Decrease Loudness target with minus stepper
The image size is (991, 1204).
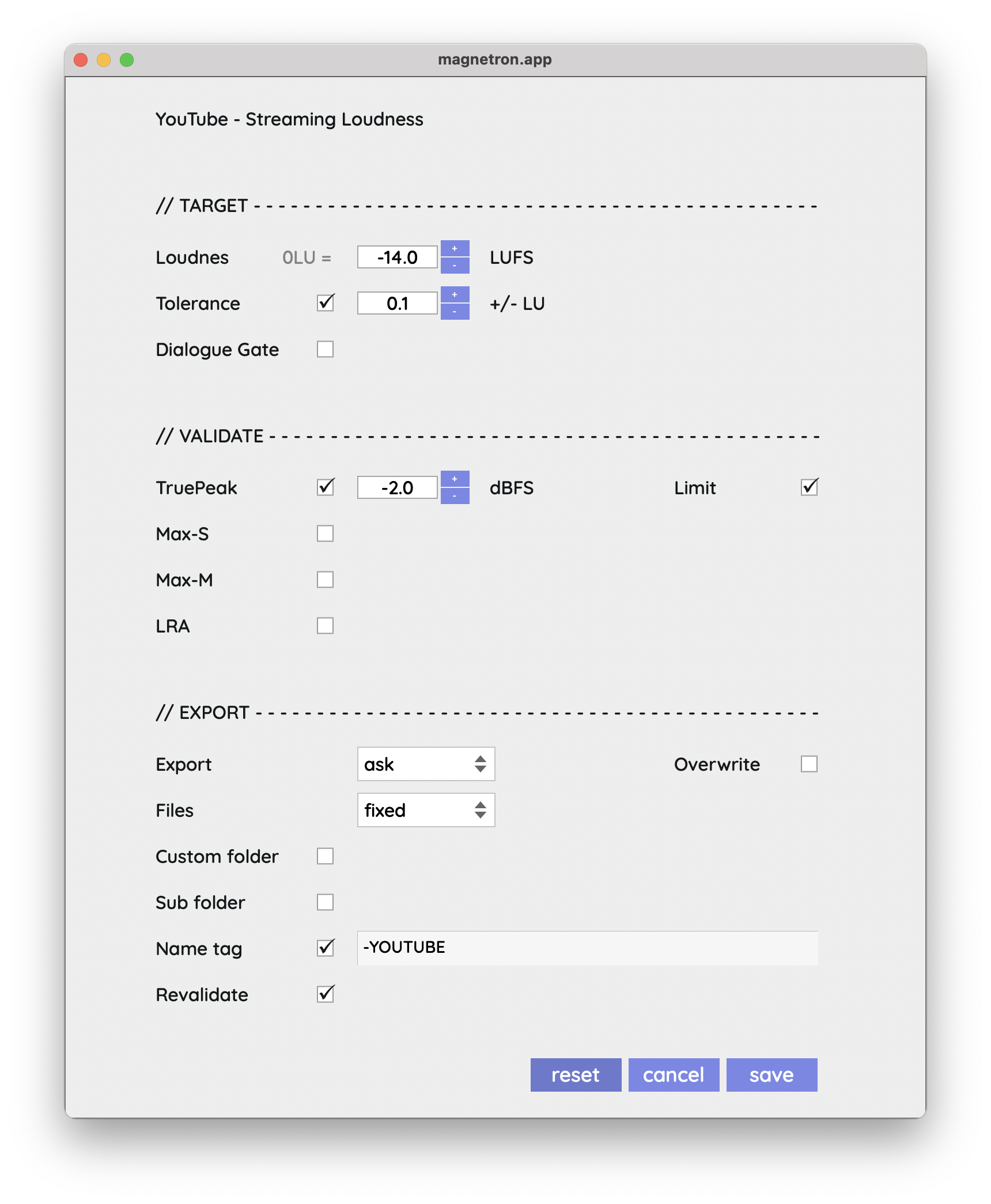[455, 266]
